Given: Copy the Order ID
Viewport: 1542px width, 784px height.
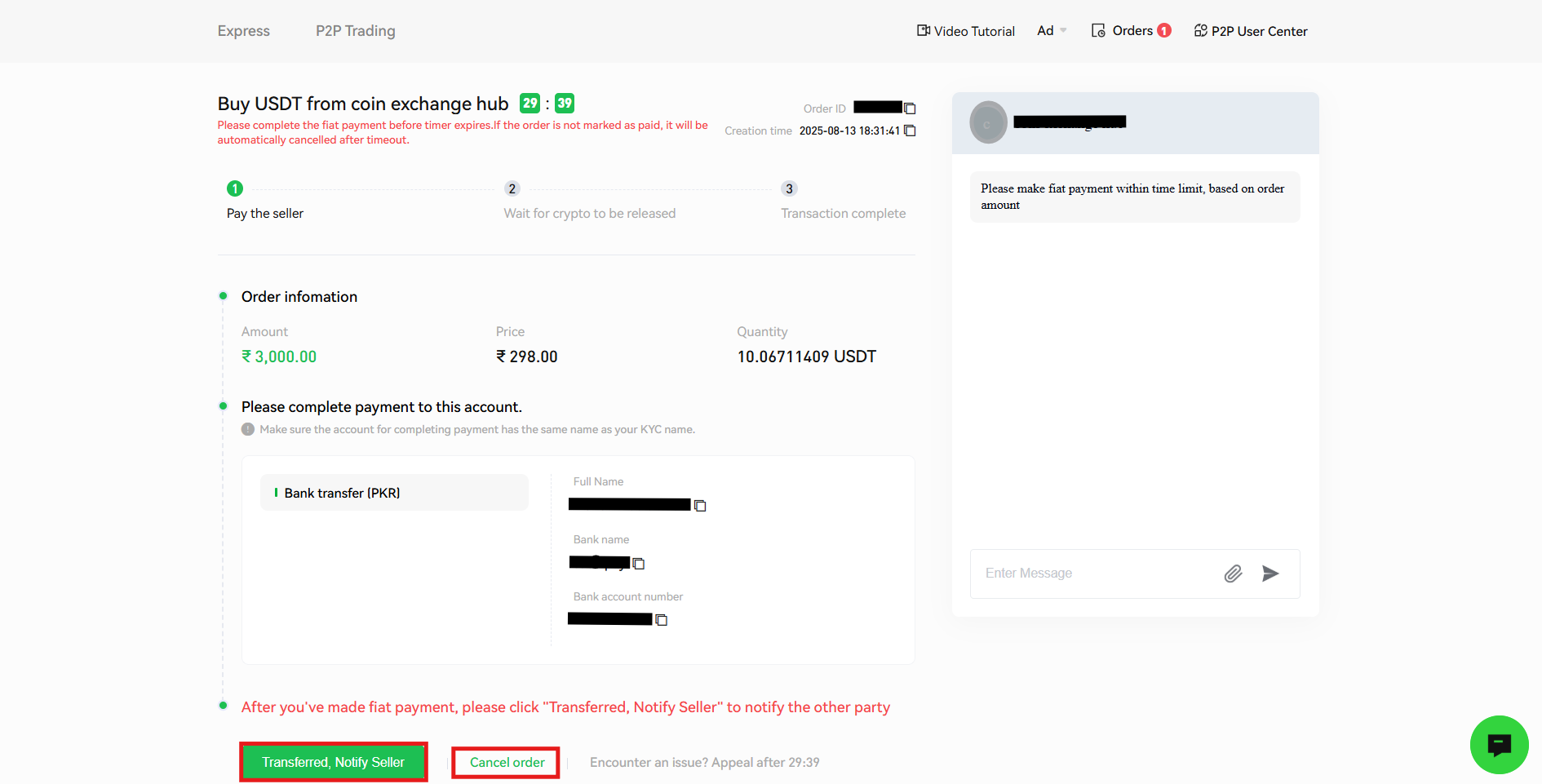Looking at the screenshot, I should (910, 107).
